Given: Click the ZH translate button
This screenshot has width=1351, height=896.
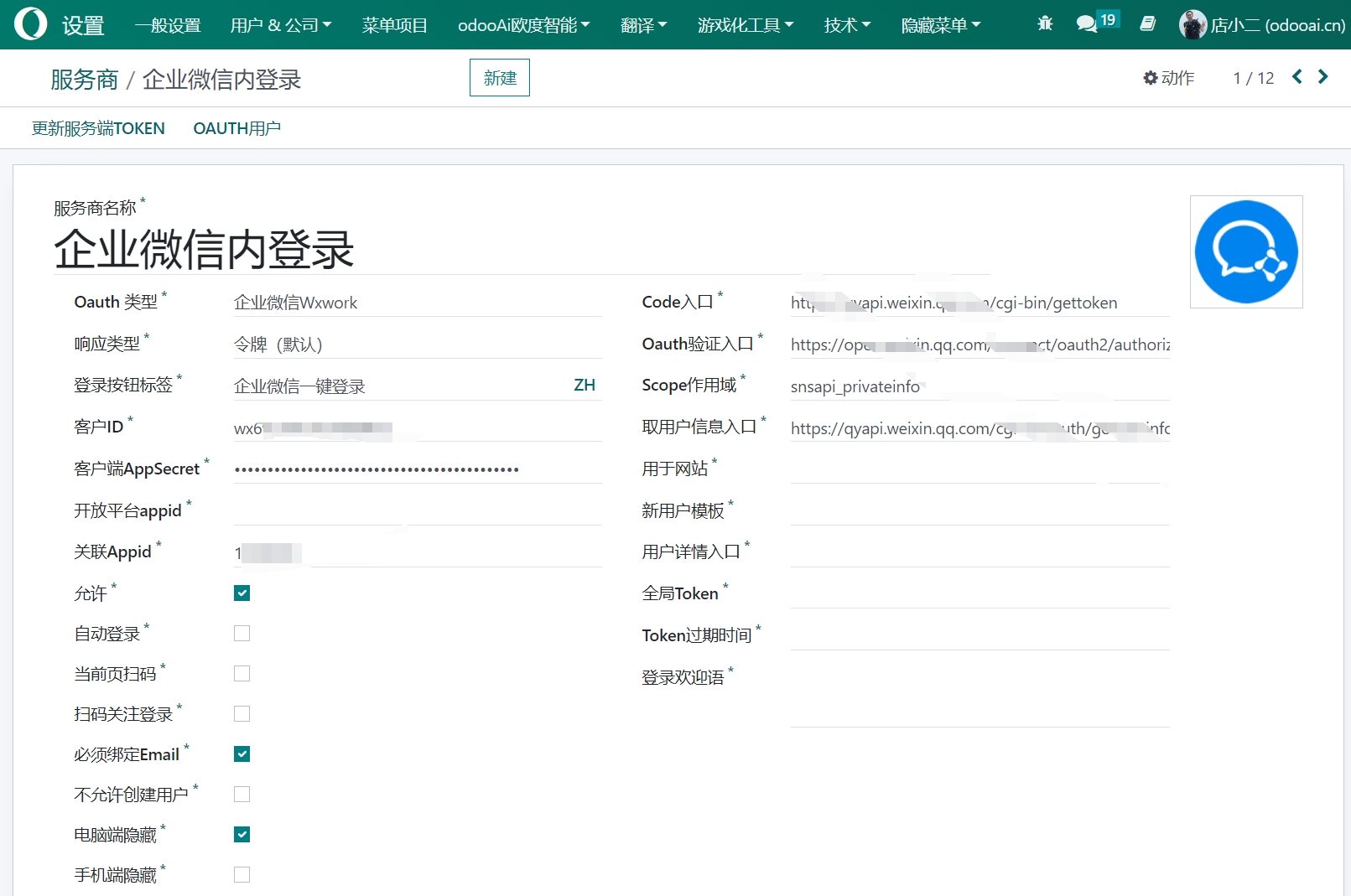Looking at the screenshot, I should point(585,385).
